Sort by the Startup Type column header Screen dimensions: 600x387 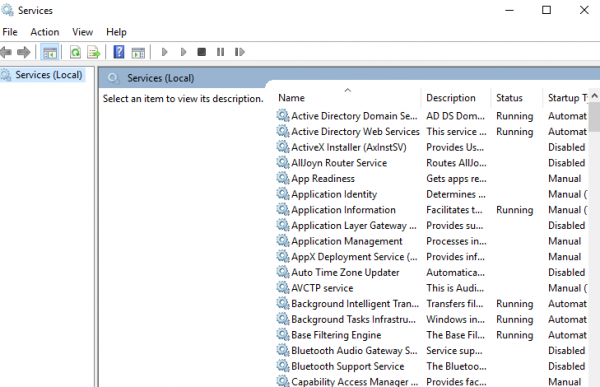pyautogui.click(x=566, y=98)
